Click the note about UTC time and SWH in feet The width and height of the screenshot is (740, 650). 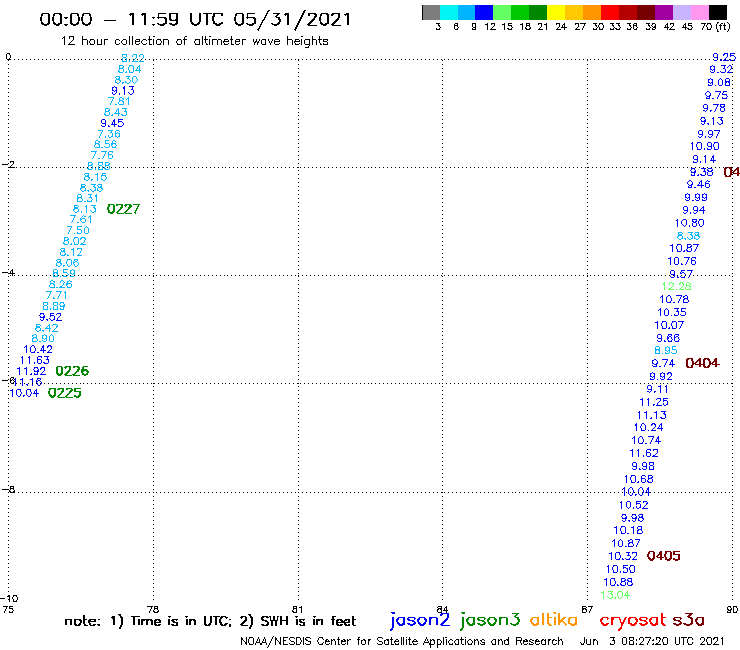(210, 621)
